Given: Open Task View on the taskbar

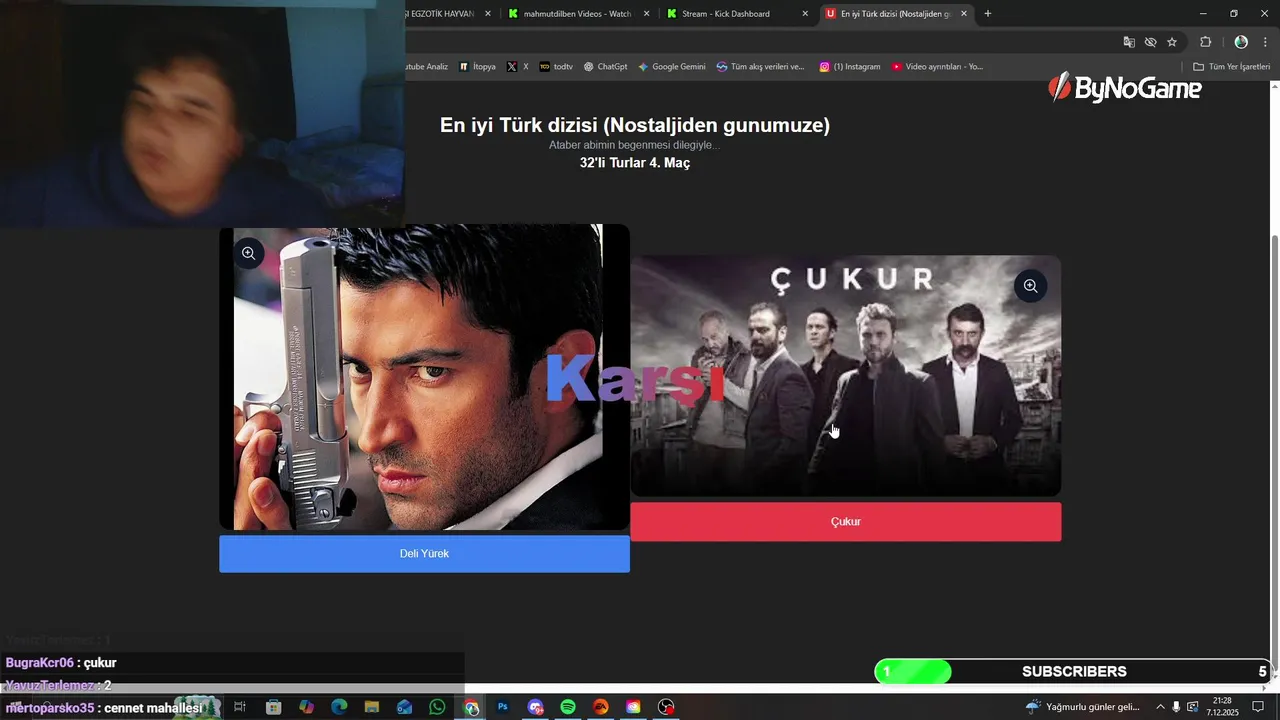Looking at the screenshot, I should coord(240,707).
